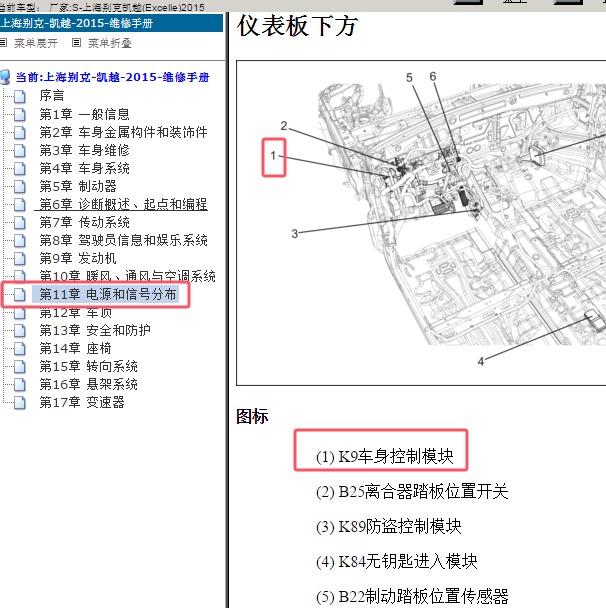Click the 上海别克-凯越-2015-维修手册 panel header
The height and width of the screenshot is (608, 606).
[x=111, y=23]
